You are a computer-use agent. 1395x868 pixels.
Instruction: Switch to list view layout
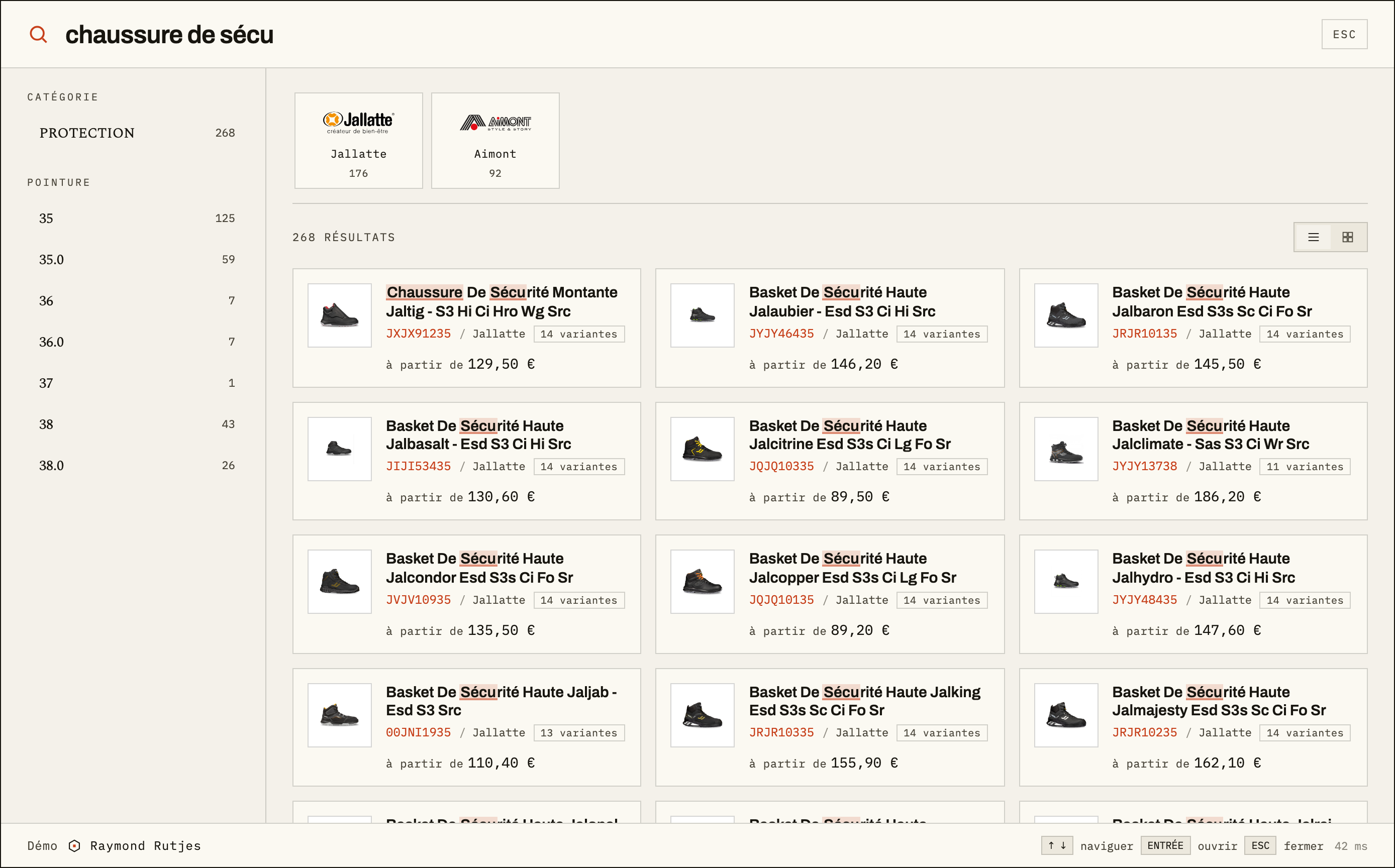(x=1313, y=237)
